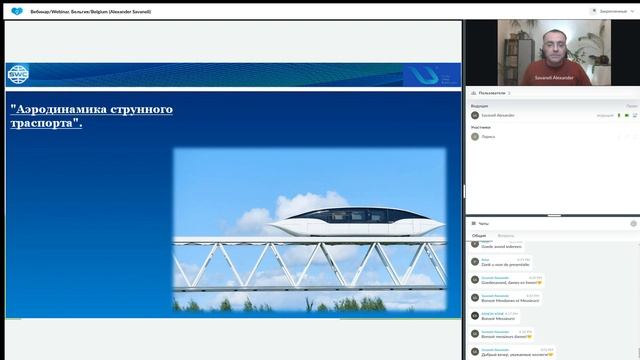
Task: Click the Savaneli Alexander webcam video
Action: click(554, 53)
